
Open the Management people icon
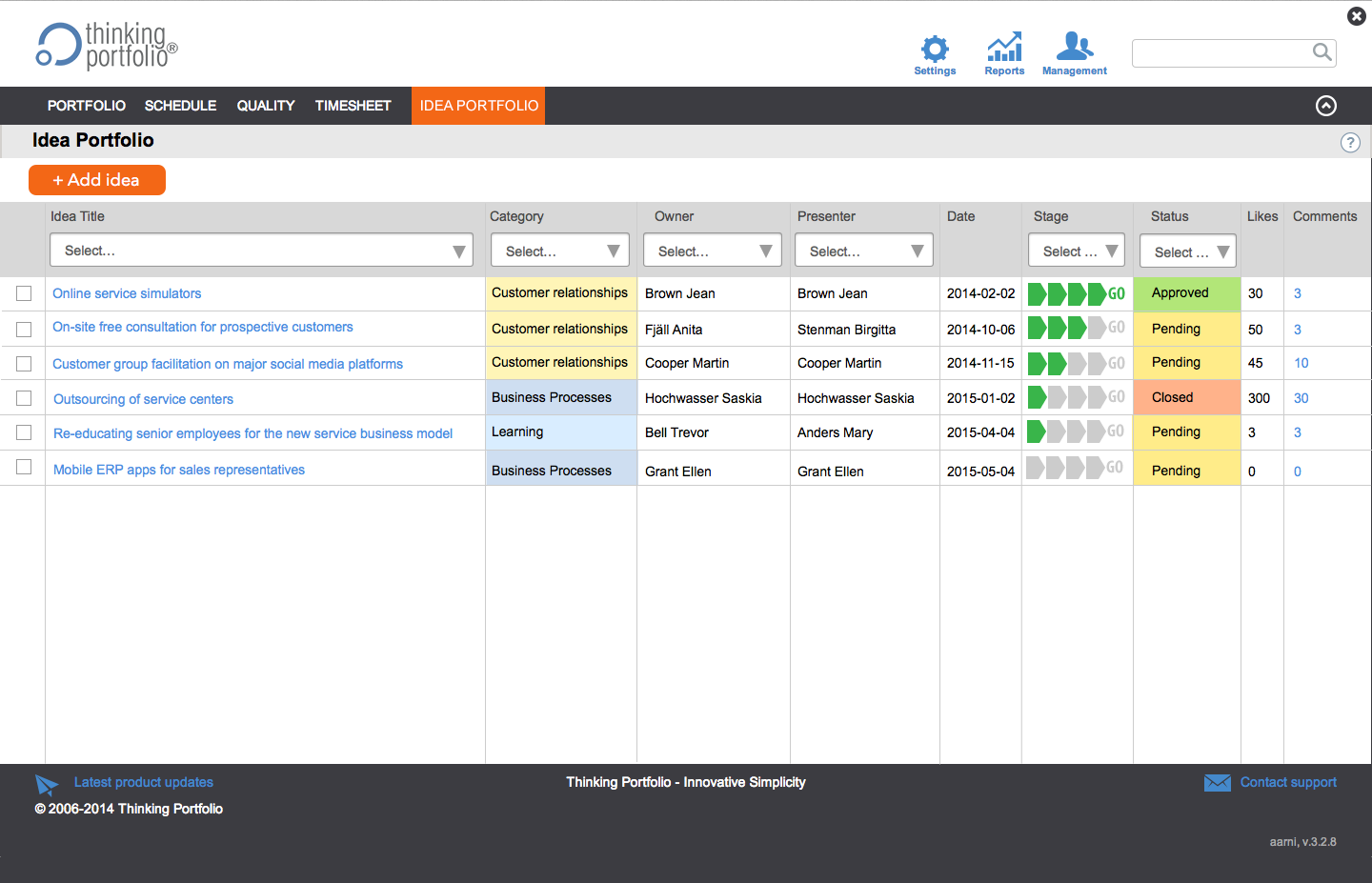click(1075, 46)
